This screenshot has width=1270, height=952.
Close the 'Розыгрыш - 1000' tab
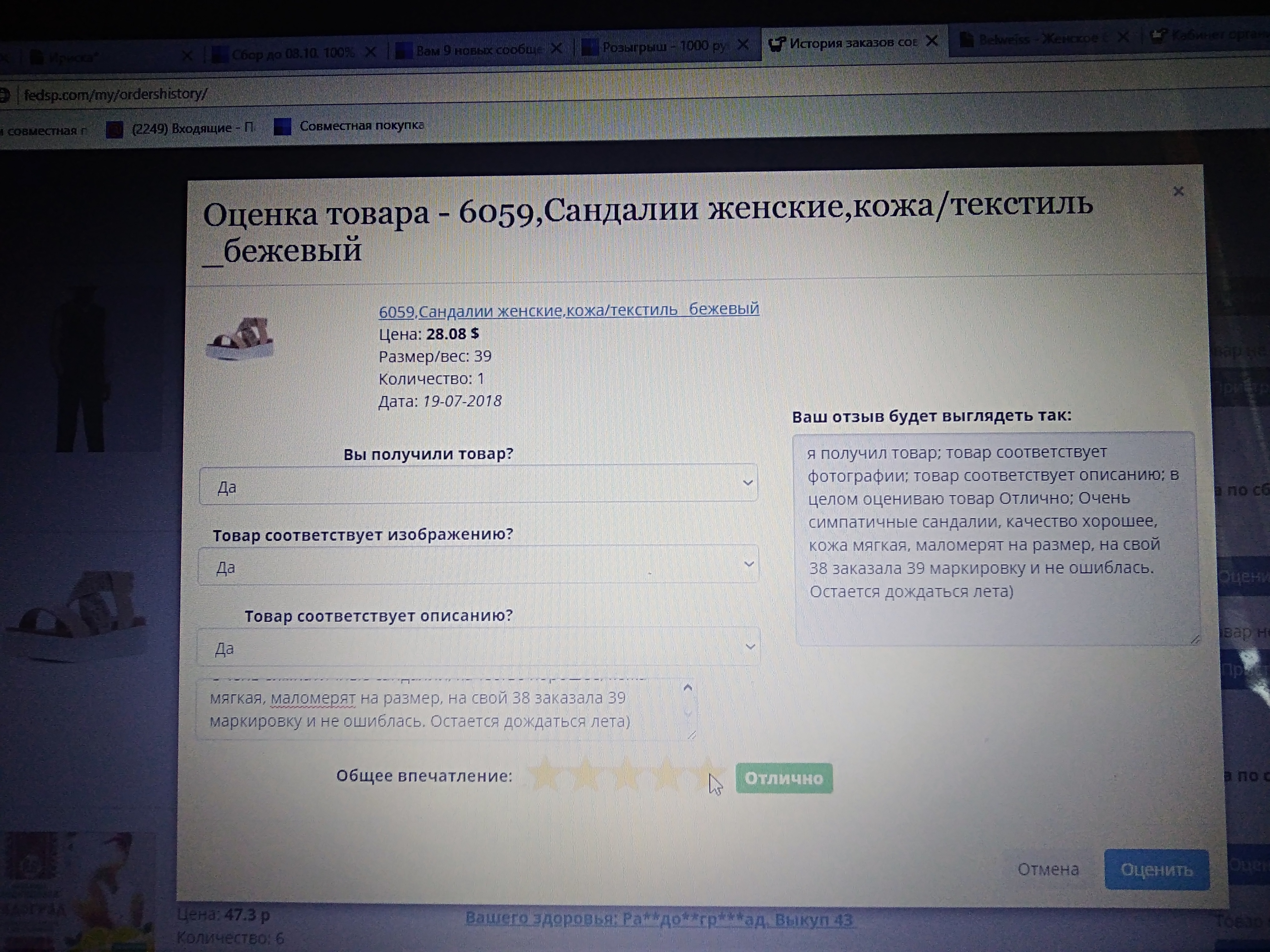pyautogui.click(x=742, y=45)
